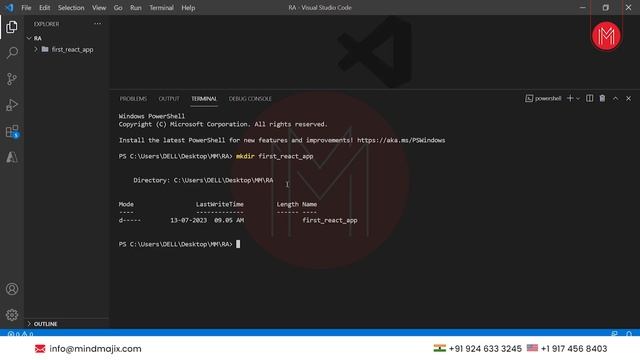Image resolution: width=640 pixels, height=360 pixels.
Task: Click the 'Mode' column header in terminal
Action: 126,204
